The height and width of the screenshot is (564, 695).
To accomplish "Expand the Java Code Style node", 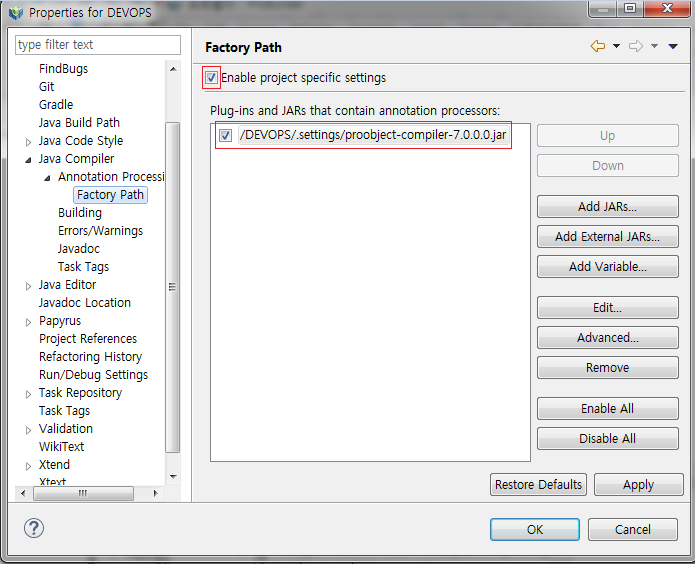I will [x=28, y=142].
